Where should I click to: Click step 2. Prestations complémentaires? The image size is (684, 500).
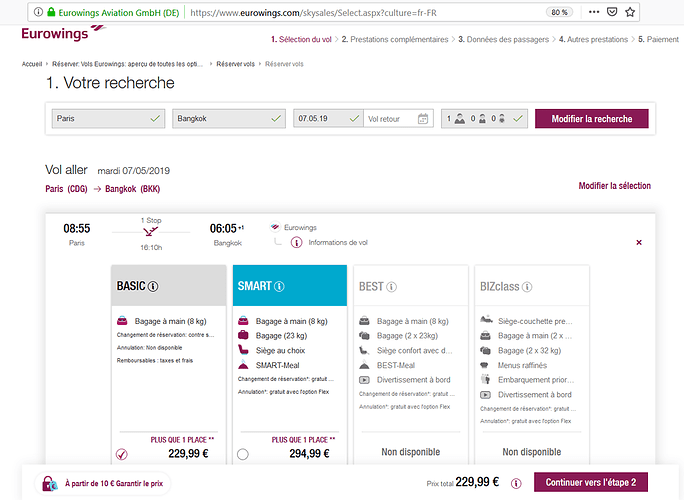395,39
